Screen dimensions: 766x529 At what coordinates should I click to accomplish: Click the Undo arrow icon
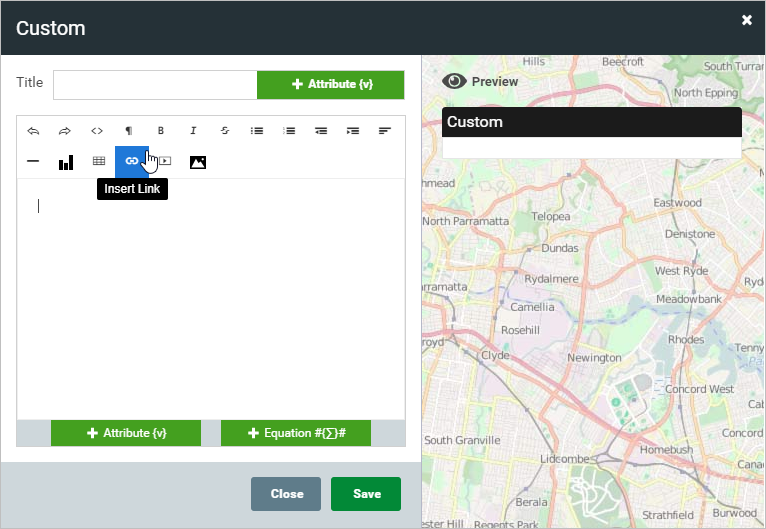tap(33, 131)
